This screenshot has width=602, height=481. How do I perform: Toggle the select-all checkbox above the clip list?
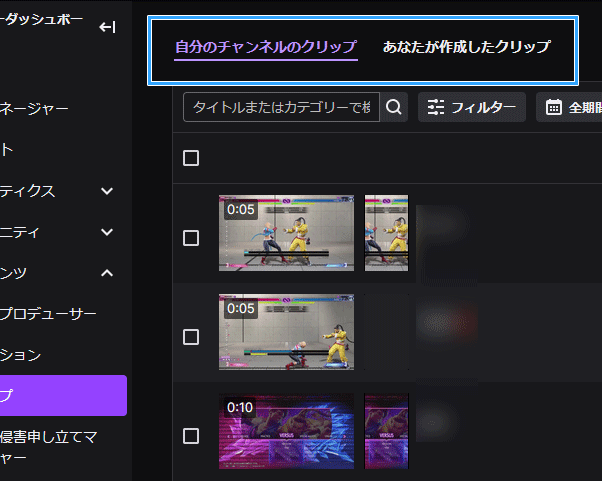point(191,158)
